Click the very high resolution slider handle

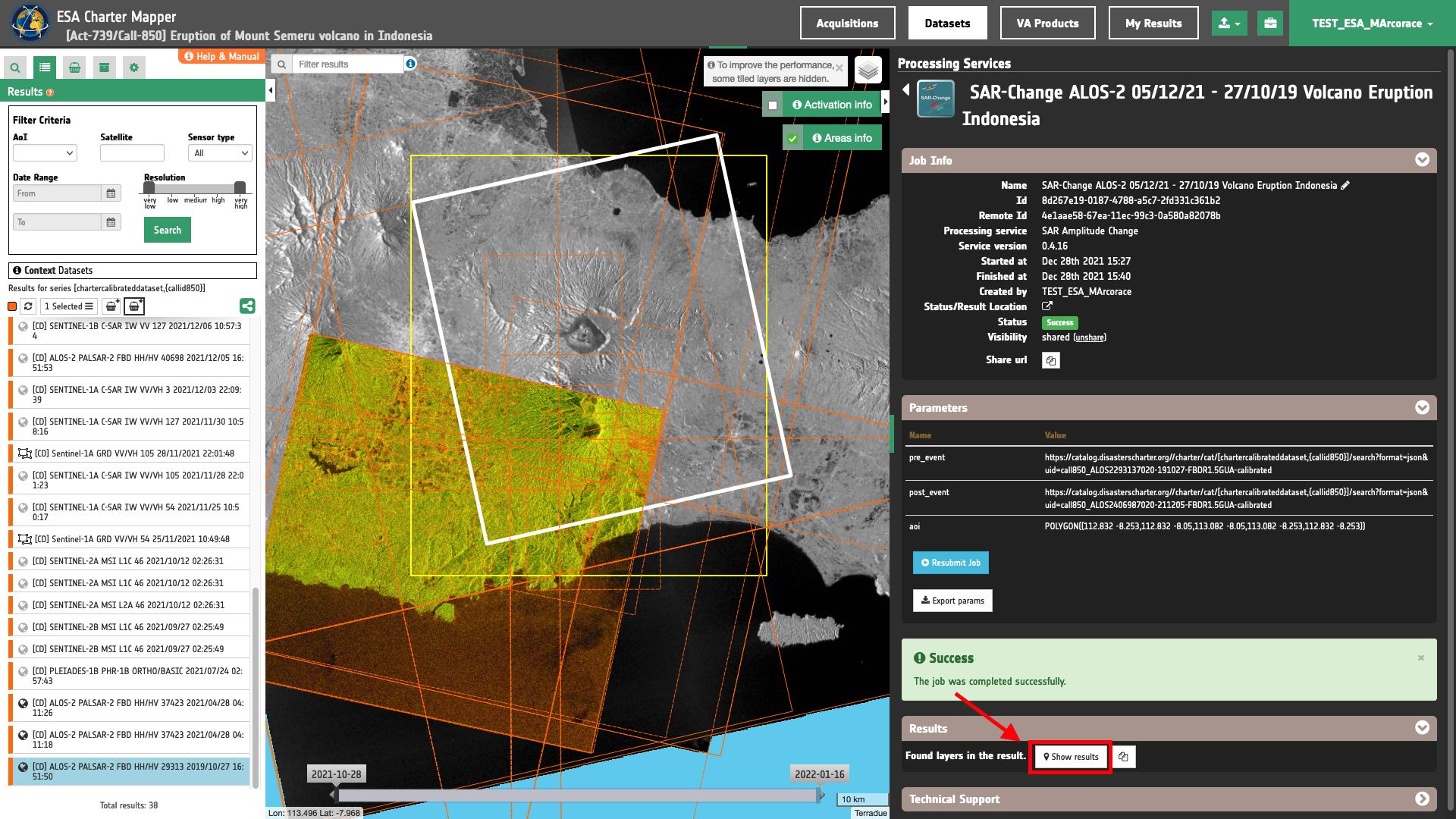240,187
